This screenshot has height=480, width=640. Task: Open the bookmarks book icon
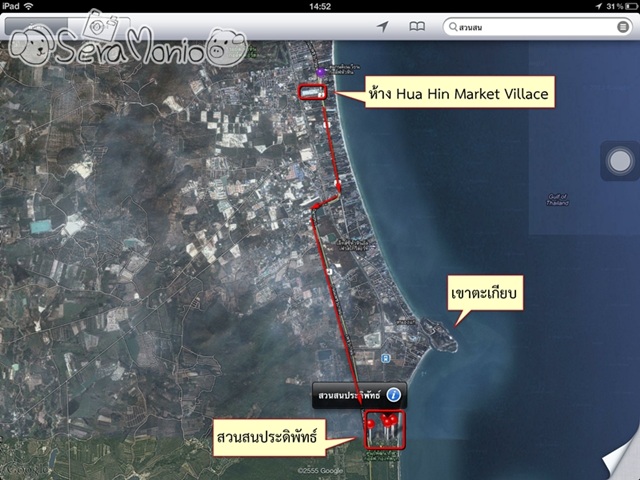pyautogui.click(x=417, y=27)
